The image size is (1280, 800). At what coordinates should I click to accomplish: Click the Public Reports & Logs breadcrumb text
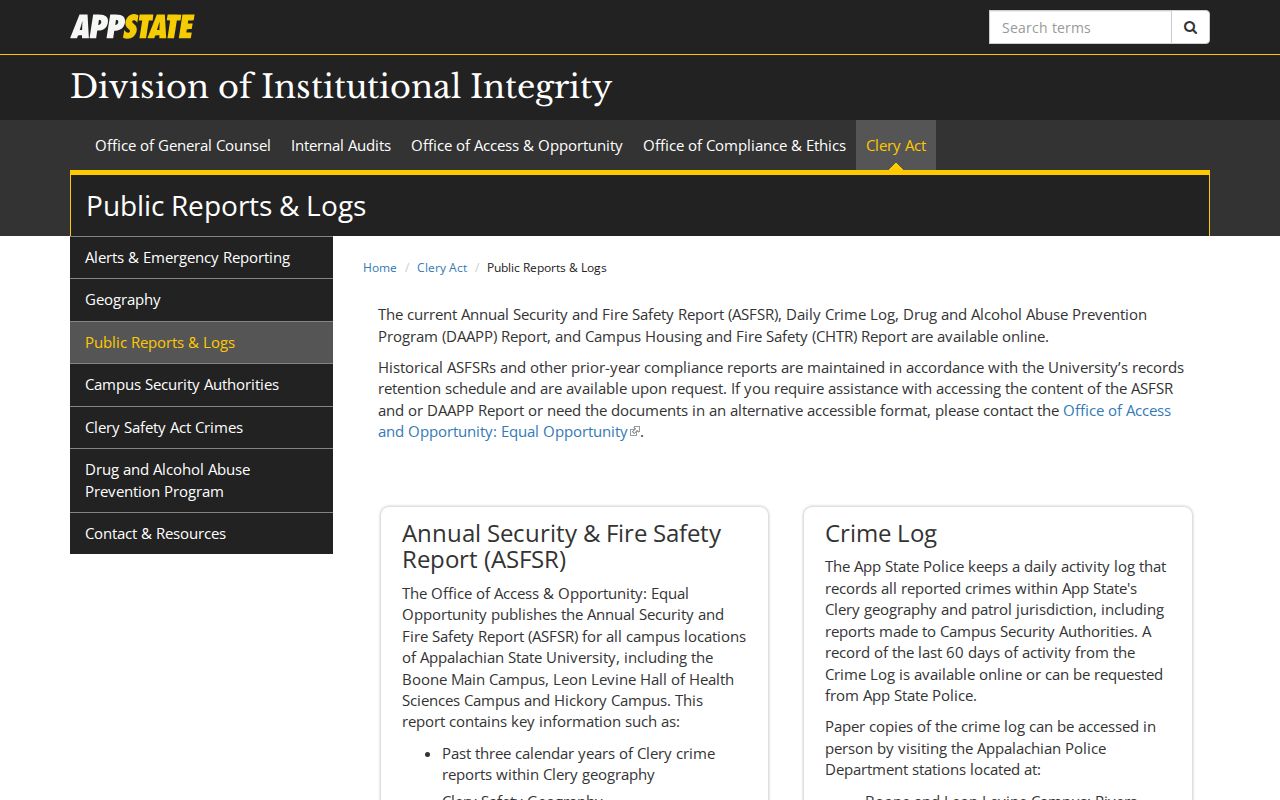pos(547,268)
